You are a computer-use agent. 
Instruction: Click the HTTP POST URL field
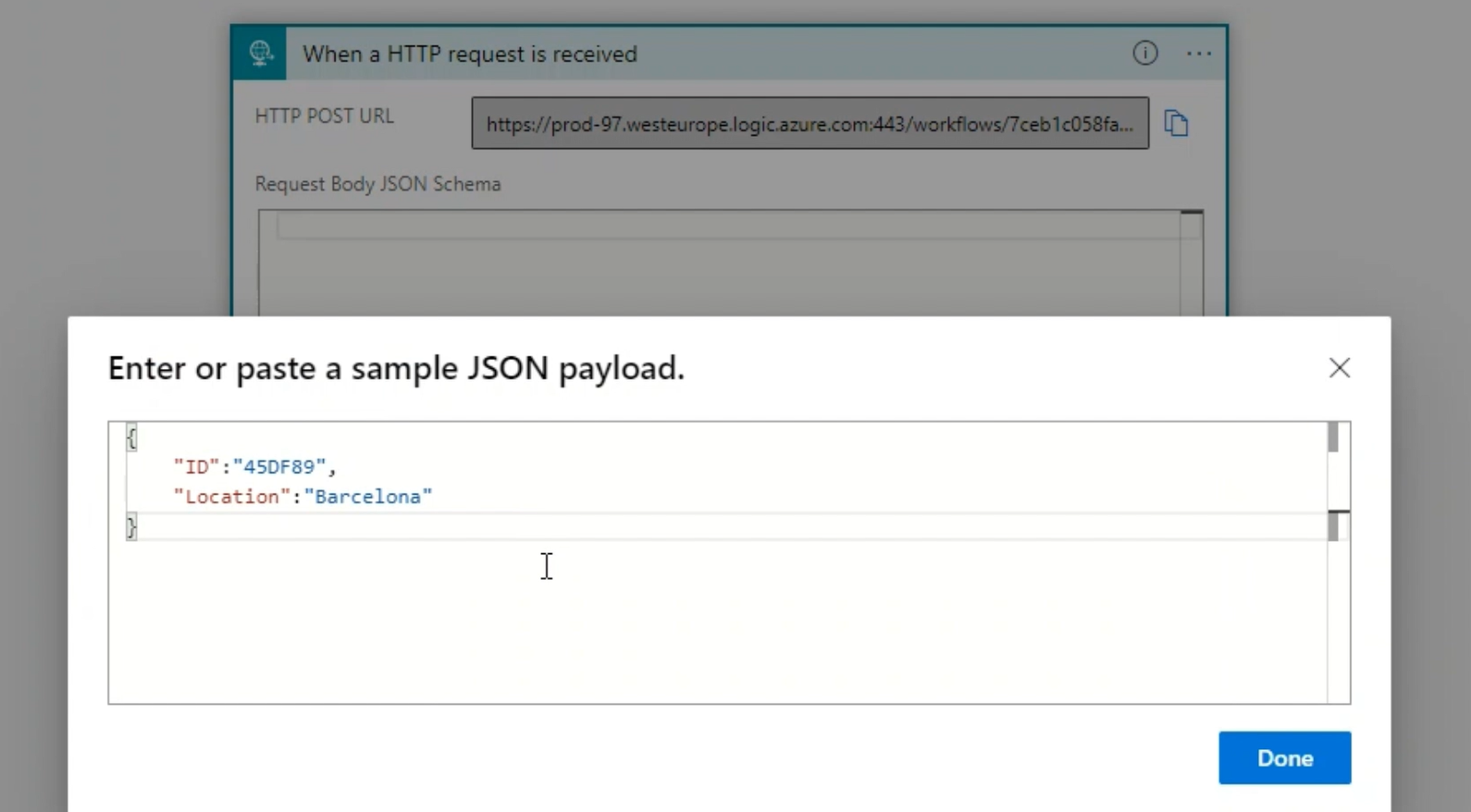click(810, 124)
